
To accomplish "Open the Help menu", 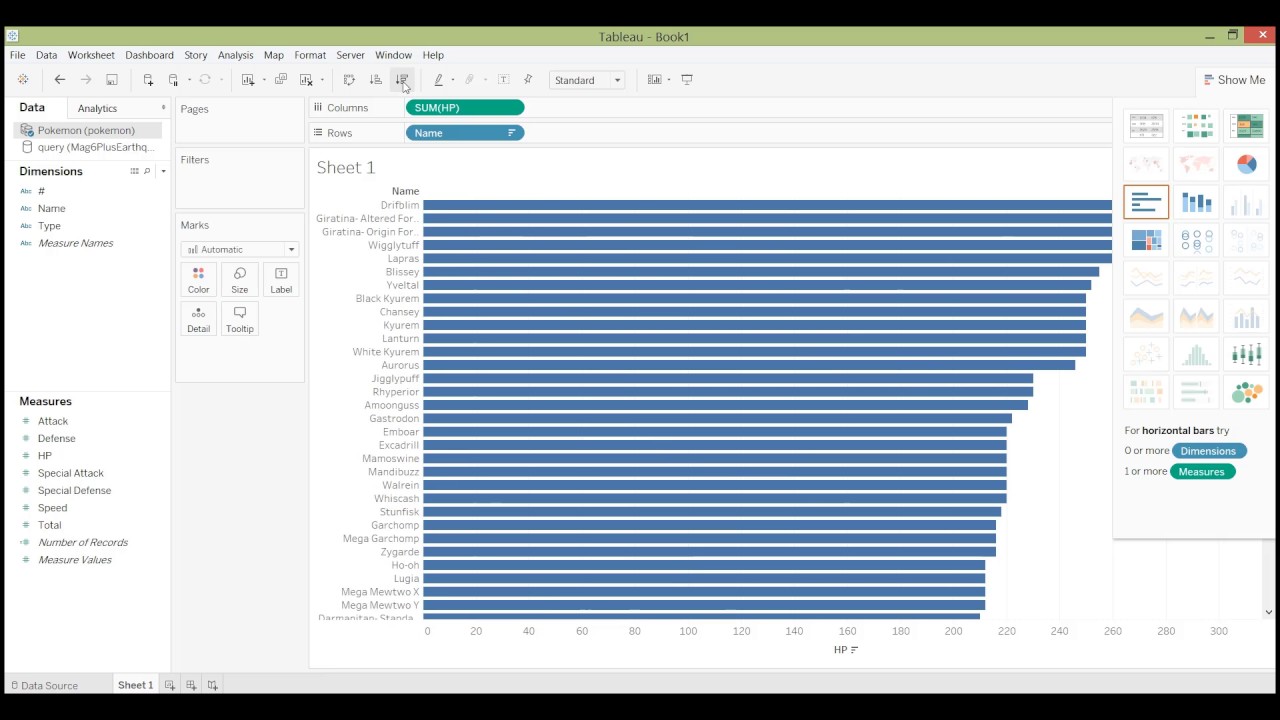I will point(433,55).
